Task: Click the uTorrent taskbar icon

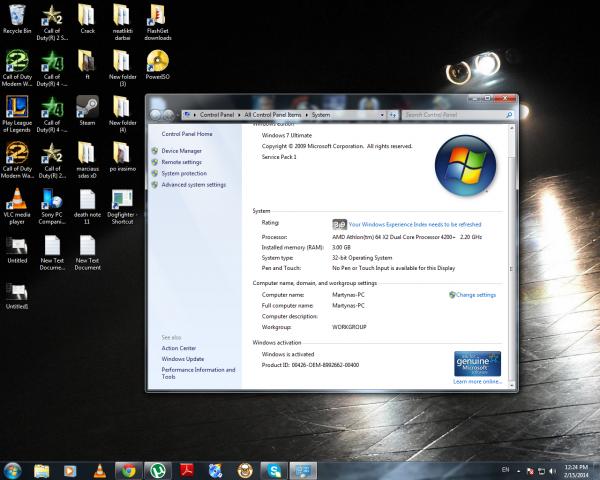Action: [x=157, y=470]
